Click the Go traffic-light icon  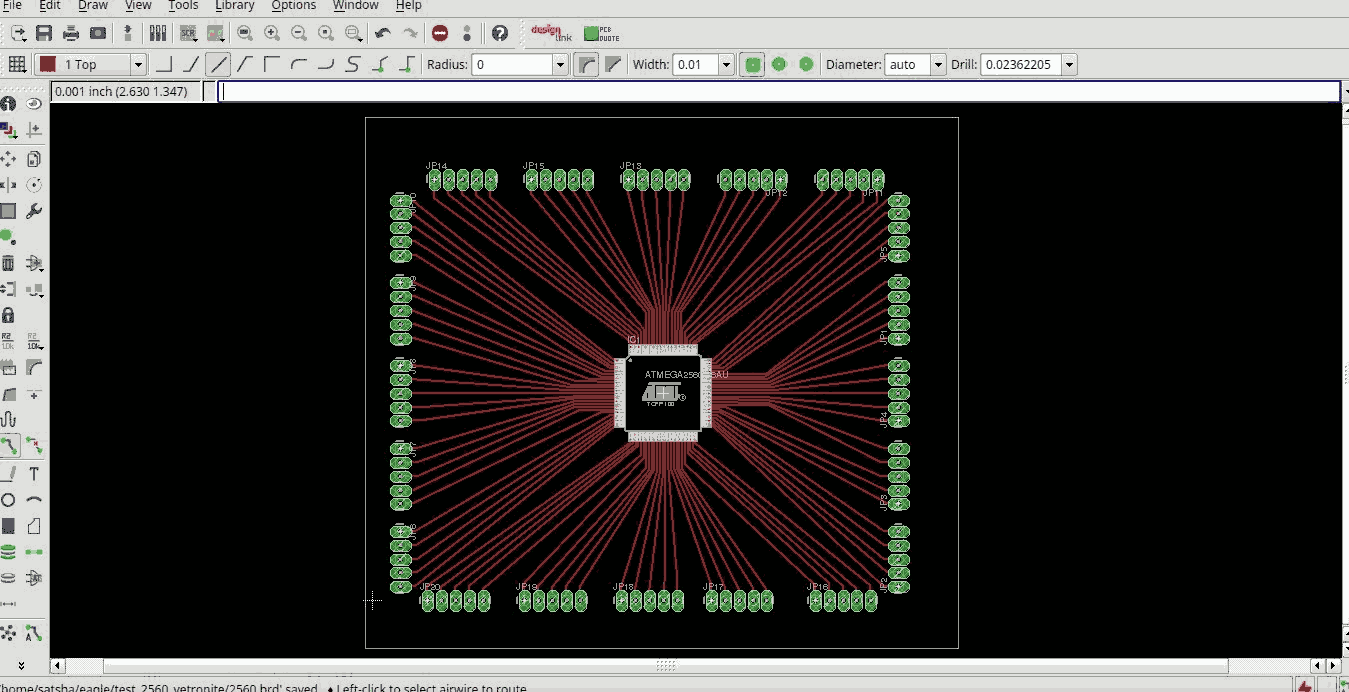tap(467, 33)
